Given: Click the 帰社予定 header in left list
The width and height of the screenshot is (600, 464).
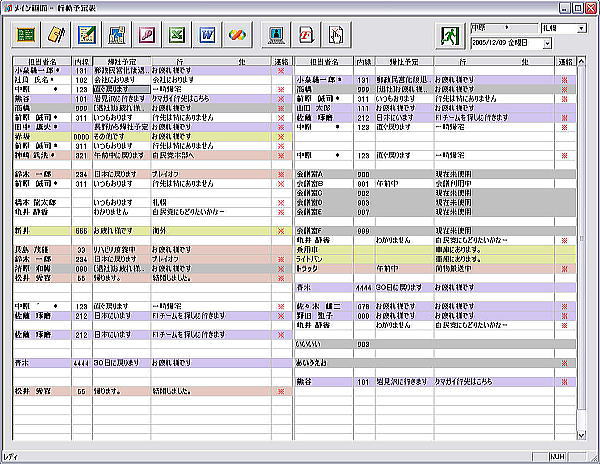Looking at the screenshot, I should coord(122,62).
